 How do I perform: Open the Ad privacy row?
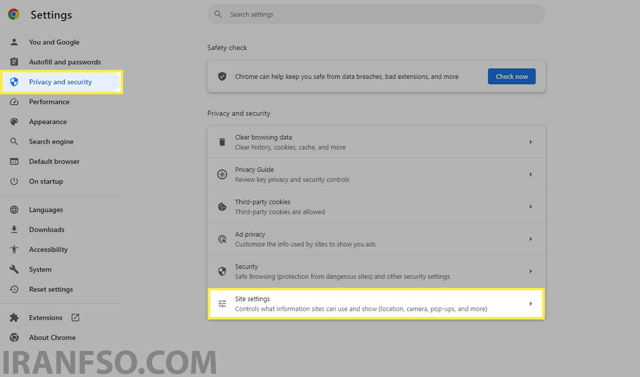pos(376,239)
